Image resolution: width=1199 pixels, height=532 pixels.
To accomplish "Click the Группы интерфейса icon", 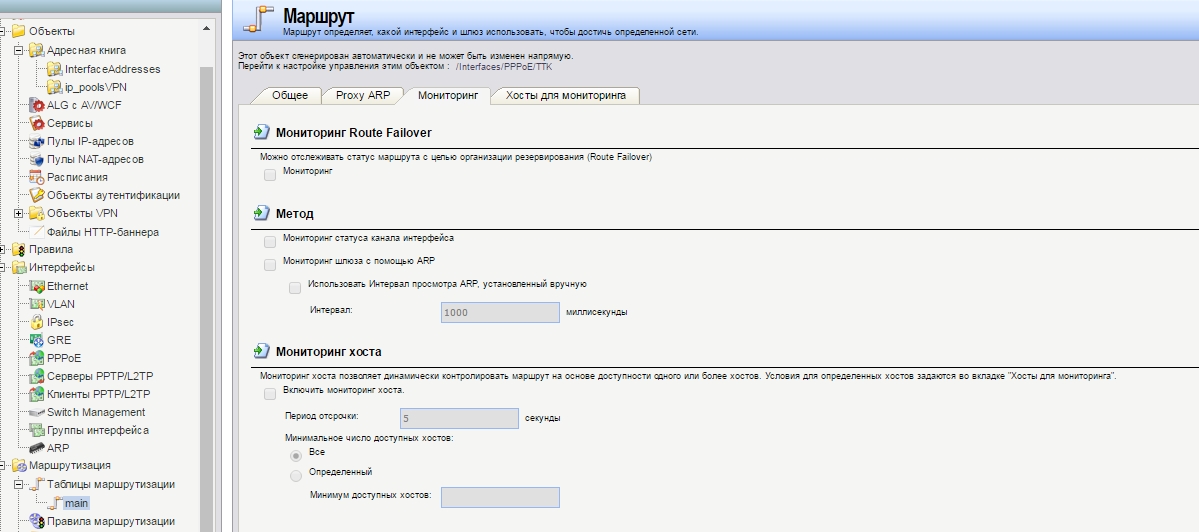I will [x=36, y=430].
